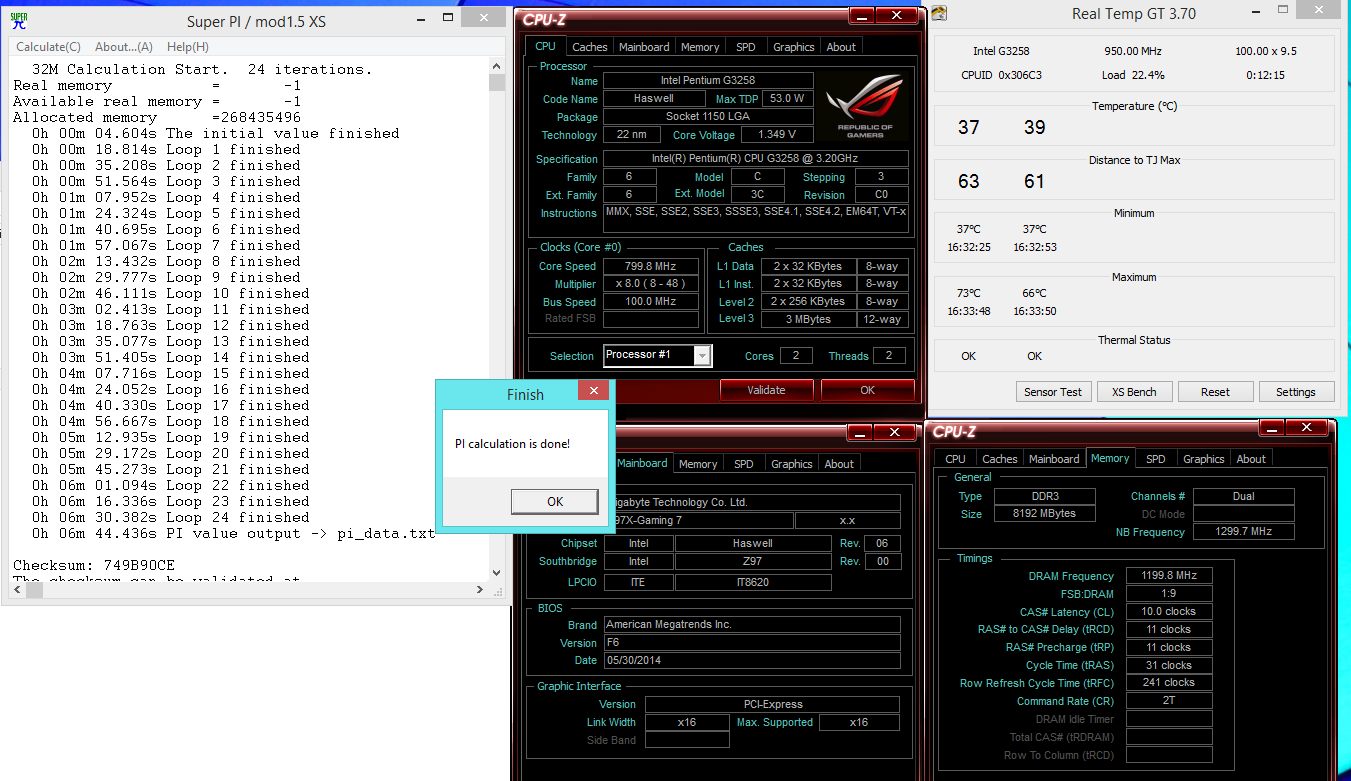Image resolution: width=1351 pixels, height=781 pixels.
Task: Open the About...(A) menu in Super PI
Action: tap(124, 47)
